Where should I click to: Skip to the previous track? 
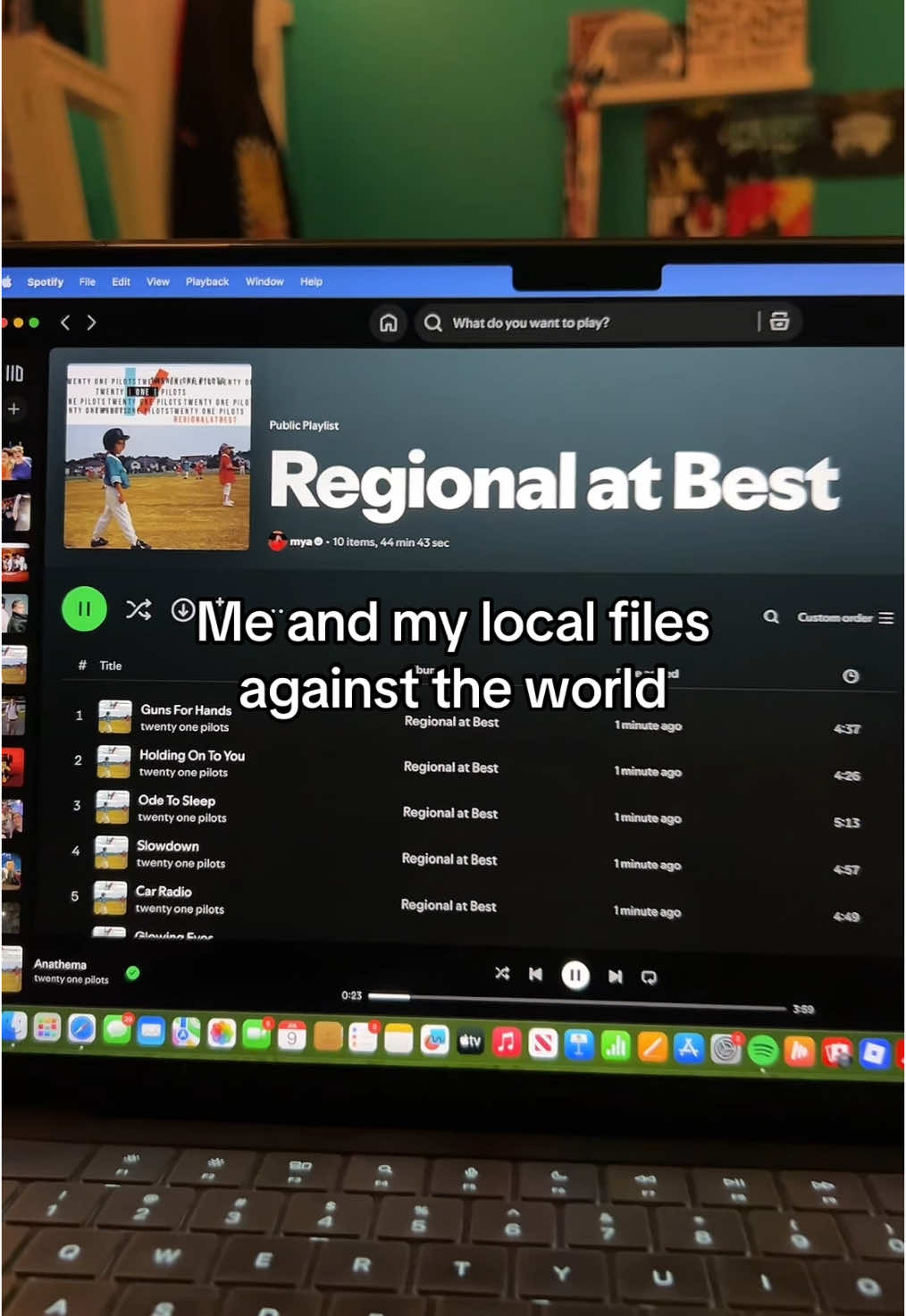pyautogui.click(x=535, y=974)
